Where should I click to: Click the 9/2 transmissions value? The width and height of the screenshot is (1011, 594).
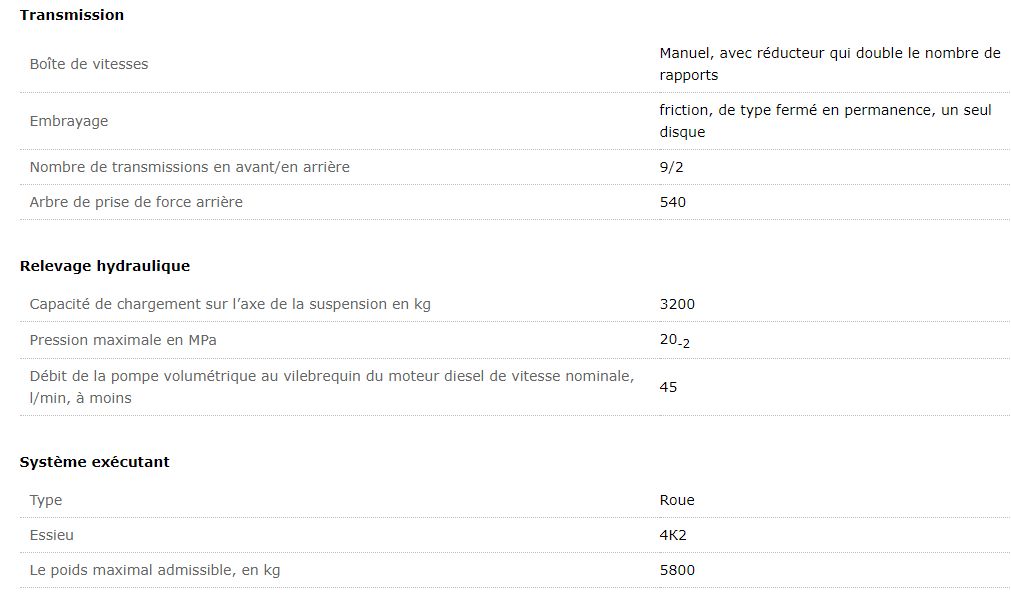[x=672, y=167]
